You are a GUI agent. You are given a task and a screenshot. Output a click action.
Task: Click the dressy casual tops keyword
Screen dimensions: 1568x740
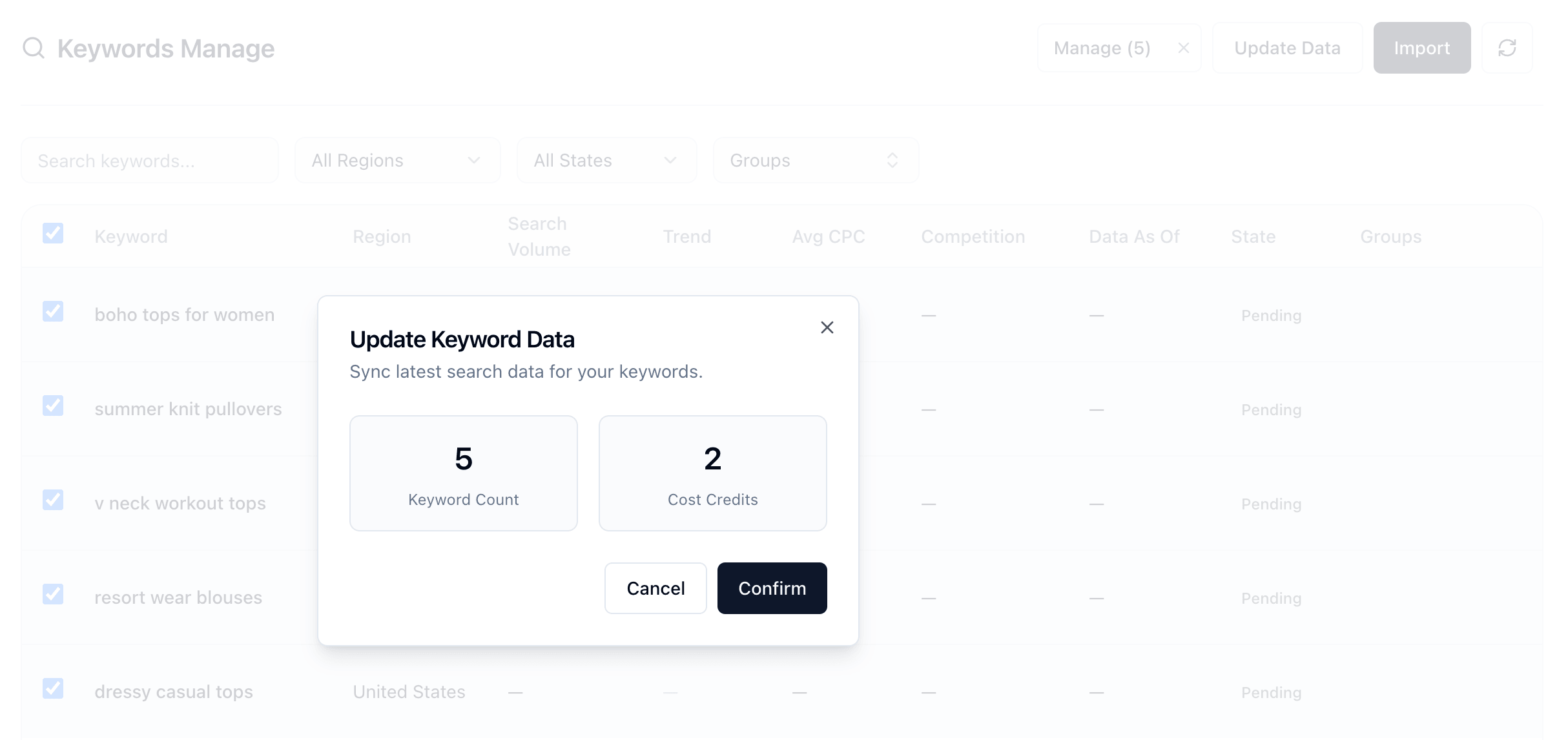pyautogui.click(x=174, y=692)
